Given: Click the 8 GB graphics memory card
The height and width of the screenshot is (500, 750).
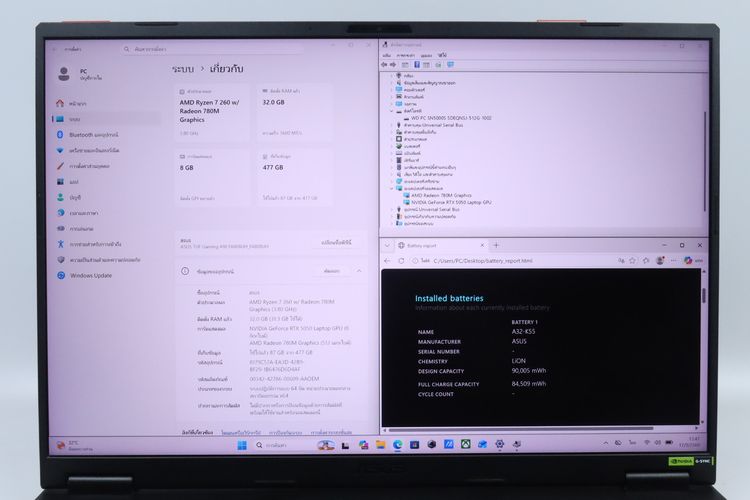Looking at the screenshot, I should (212, 178).
